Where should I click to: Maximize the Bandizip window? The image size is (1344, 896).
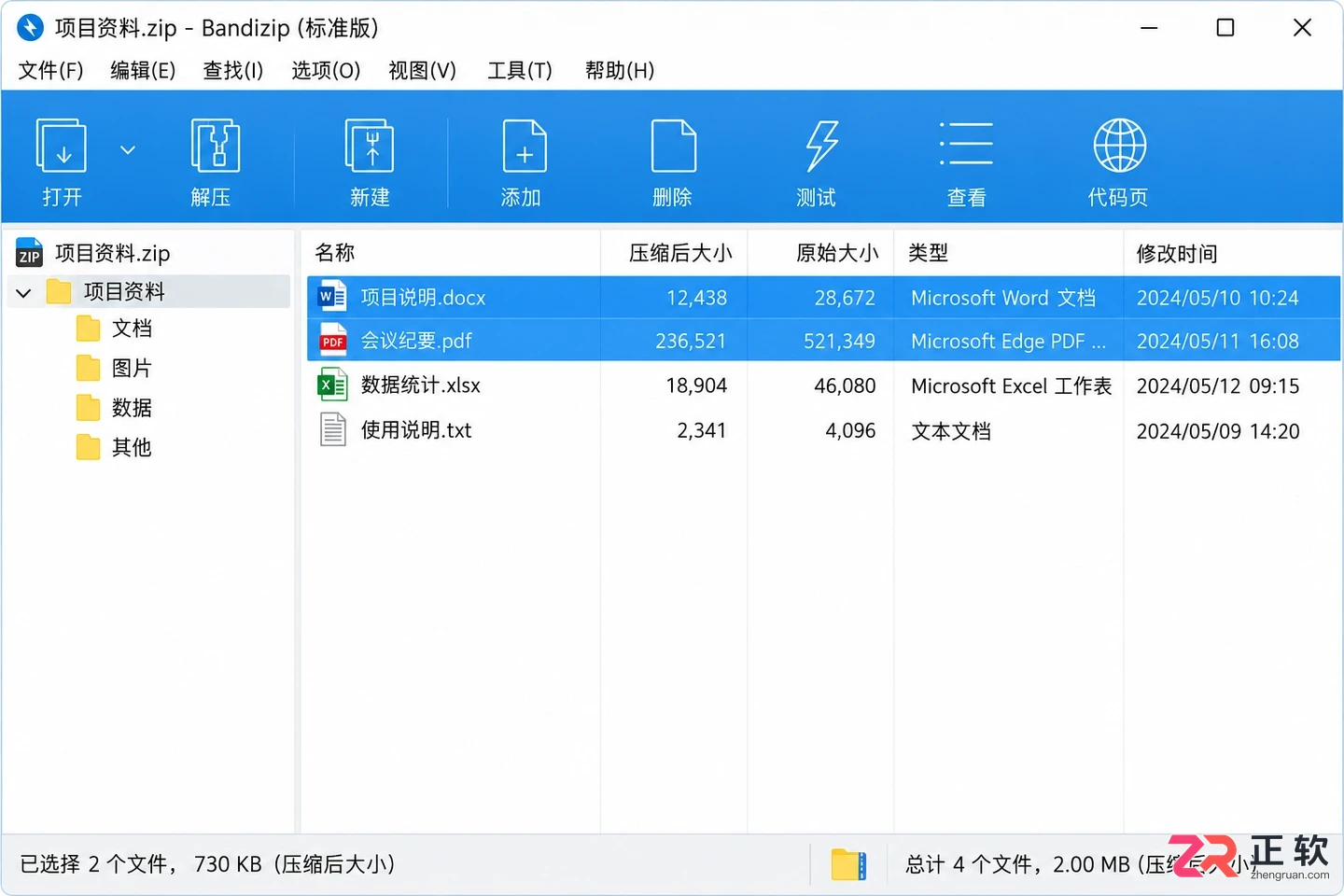click(x=1225, y=28)
